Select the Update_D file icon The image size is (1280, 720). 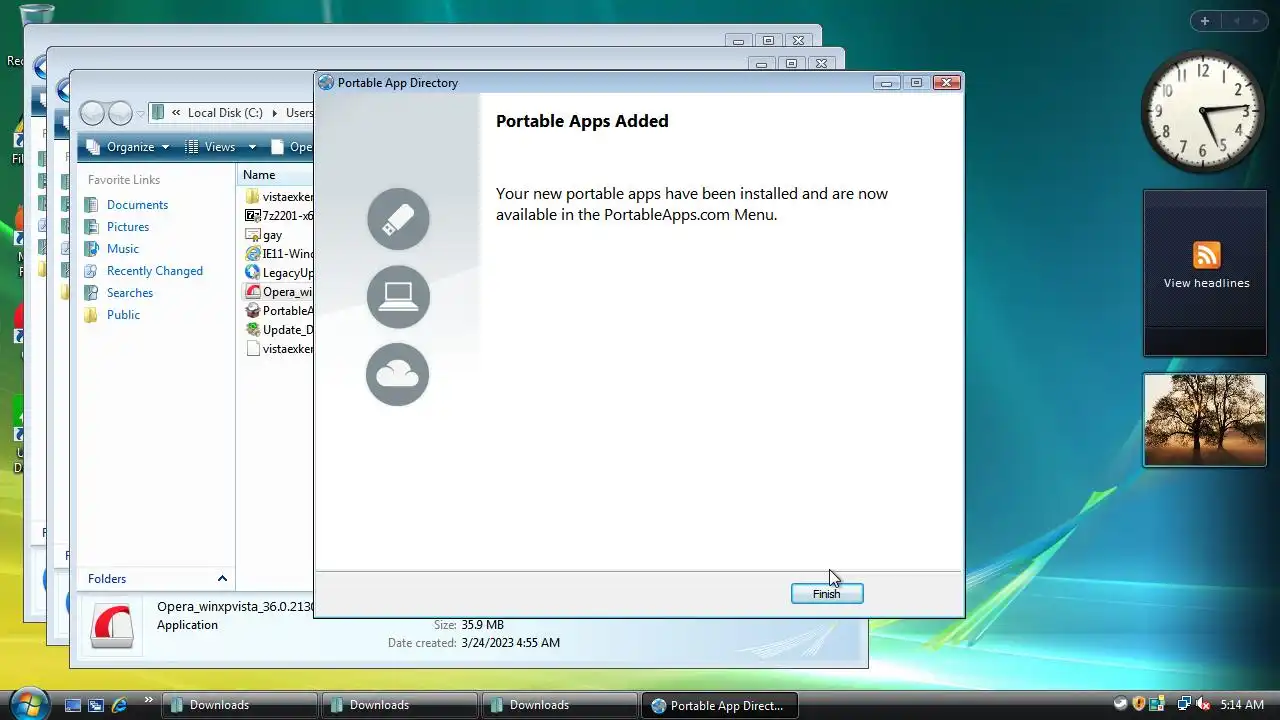(x=253, y=330)
